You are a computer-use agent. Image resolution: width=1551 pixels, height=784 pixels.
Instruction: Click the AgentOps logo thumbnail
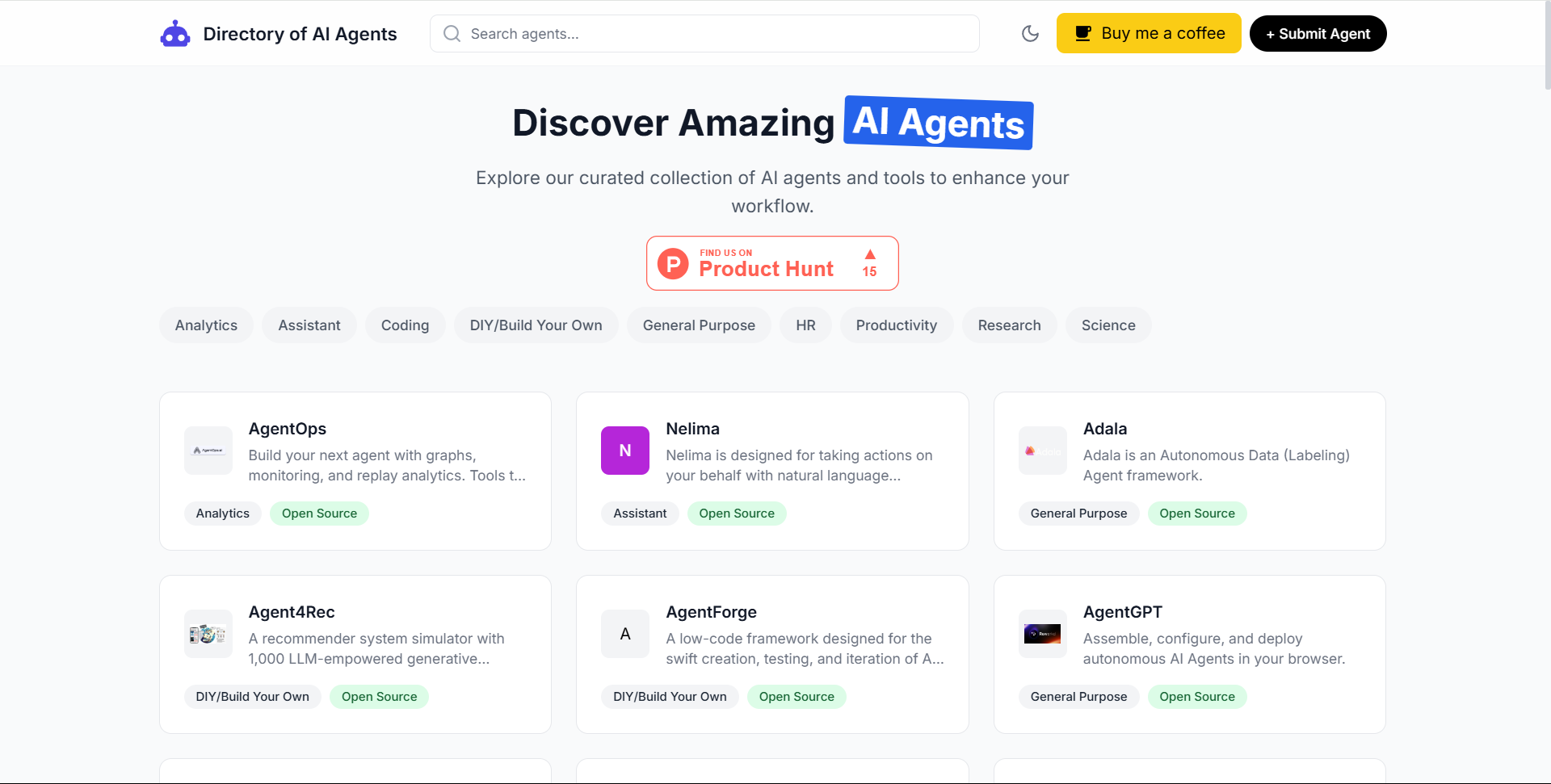tap(208, 451)
